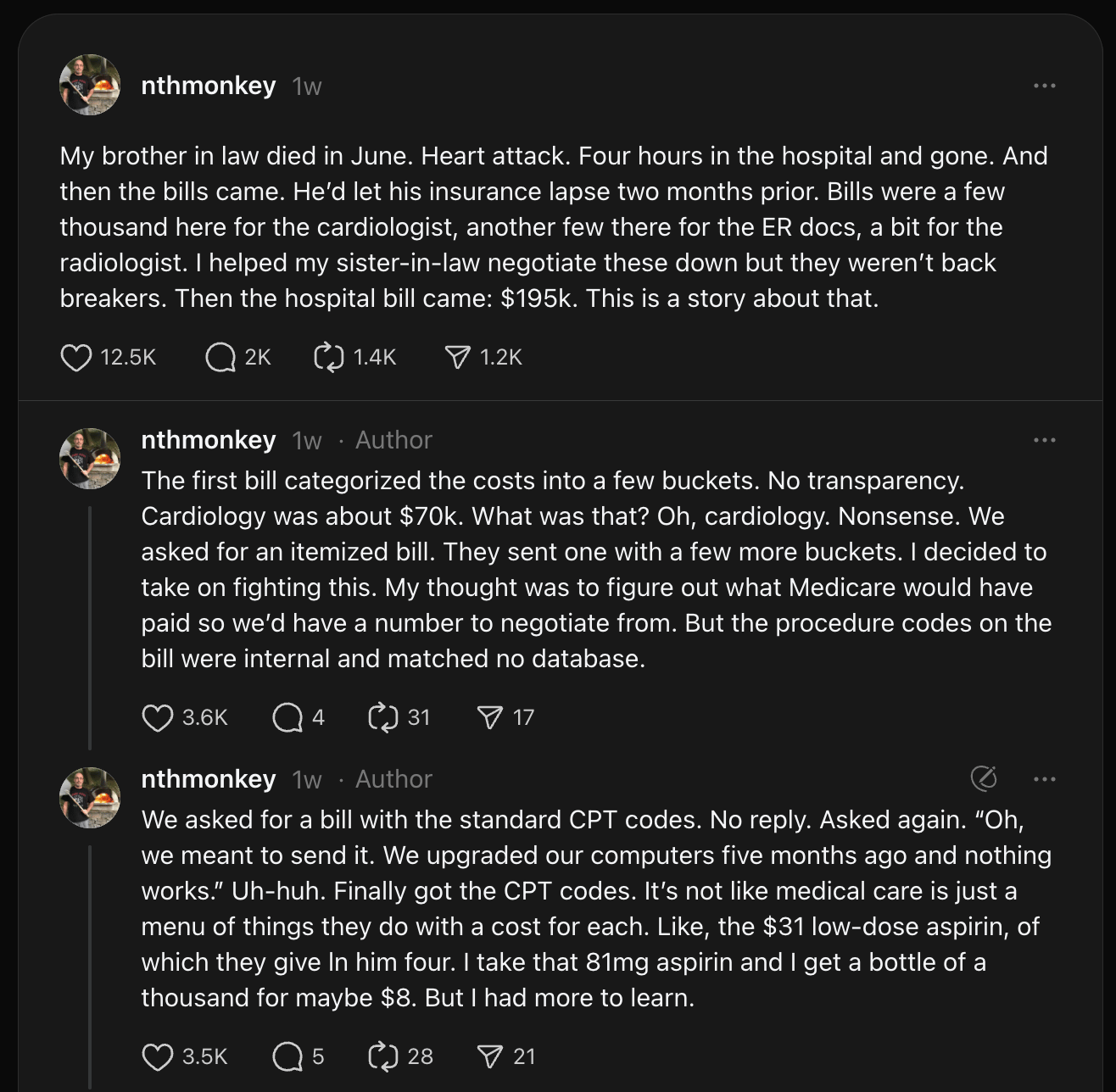Reply to the post with 4 comments
Screen dimensions: 1116x1092
tap(287, 718)
